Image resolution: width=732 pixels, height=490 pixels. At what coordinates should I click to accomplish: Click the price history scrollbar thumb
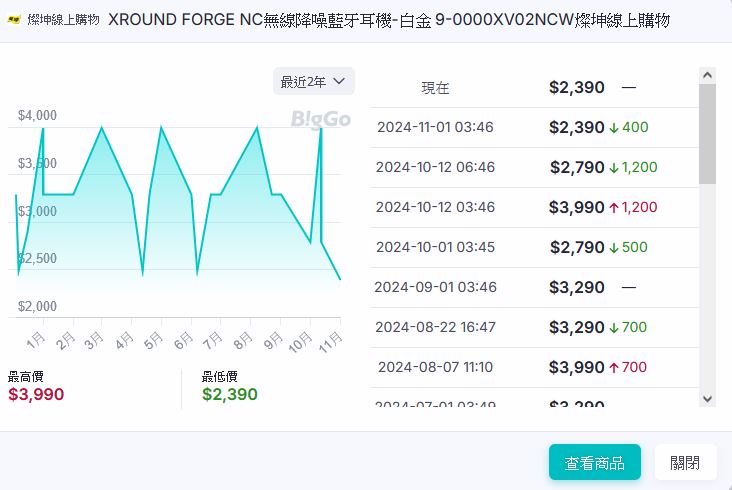point(707,134)
